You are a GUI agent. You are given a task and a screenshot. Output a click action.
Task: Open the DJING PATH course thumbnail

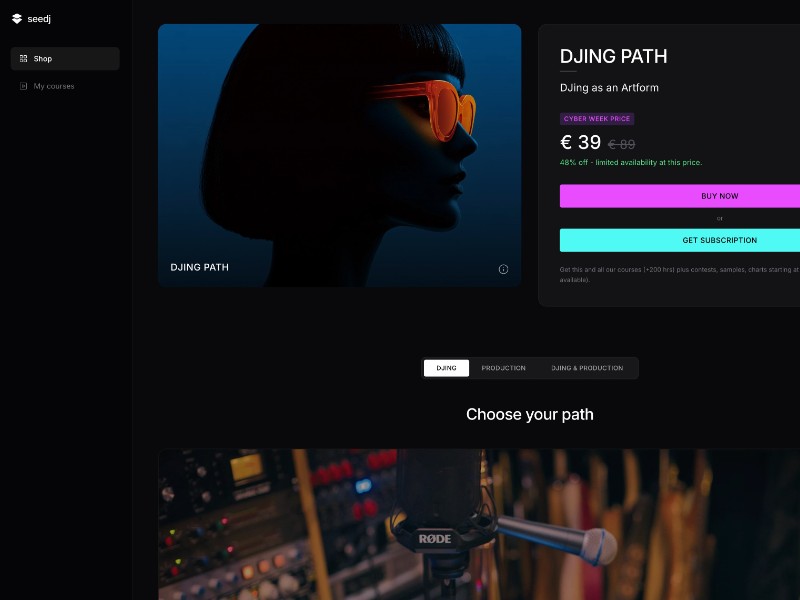339,156
